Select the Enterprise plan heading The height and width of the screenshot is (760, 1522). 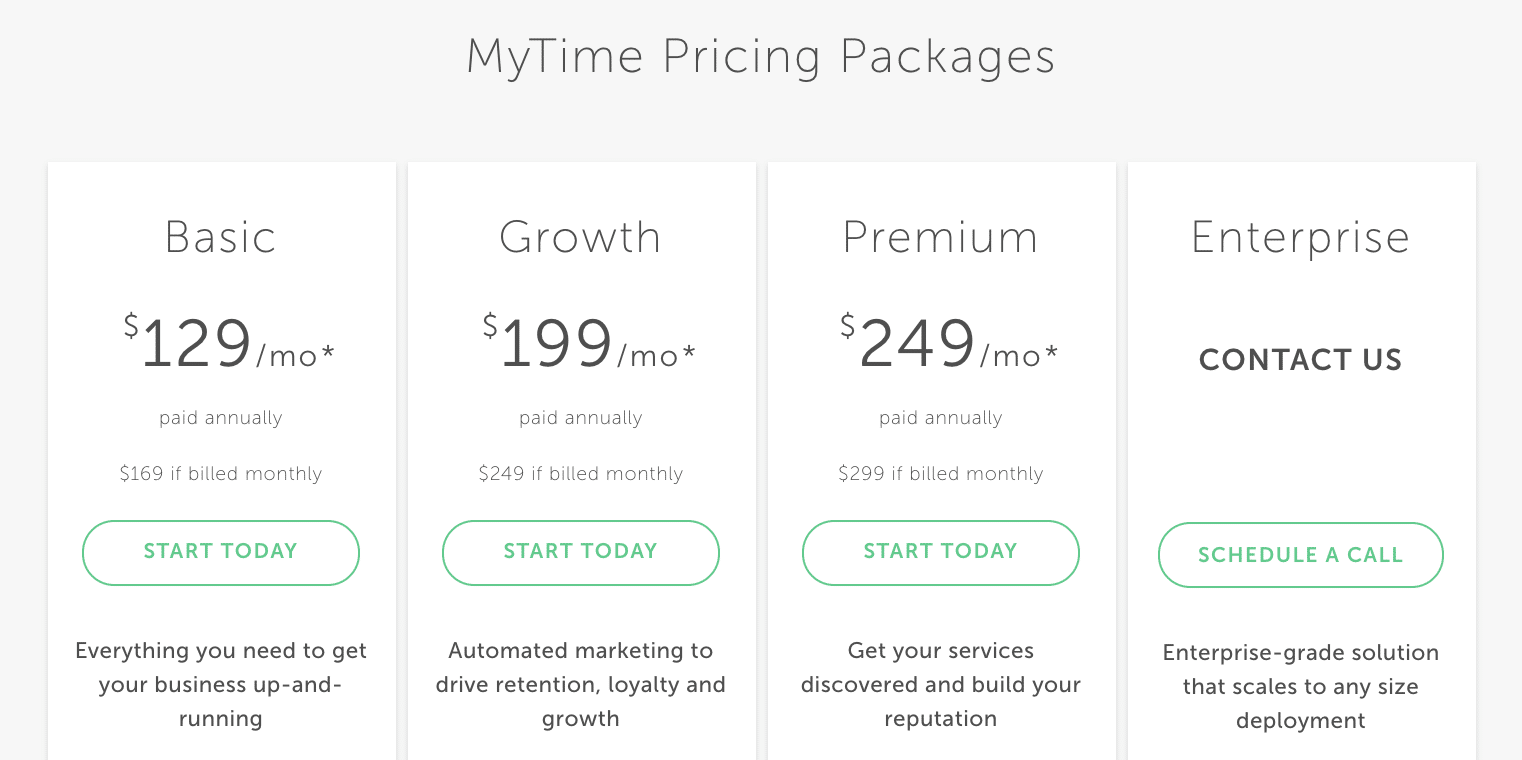[x=1301, y=238]
